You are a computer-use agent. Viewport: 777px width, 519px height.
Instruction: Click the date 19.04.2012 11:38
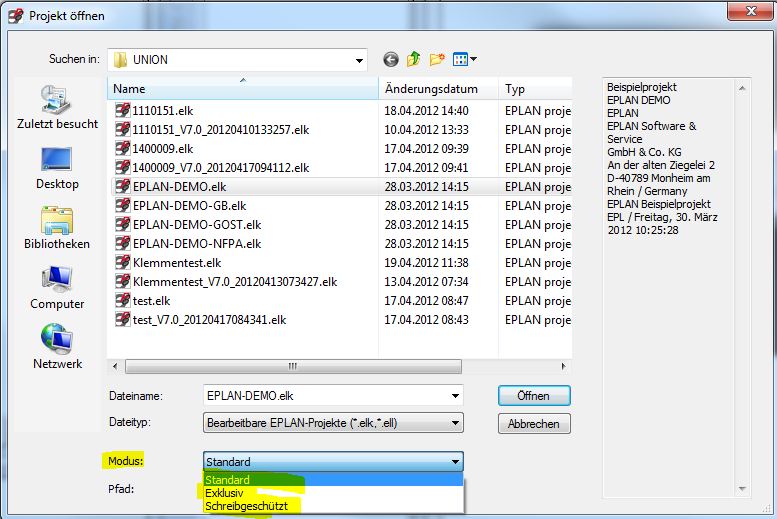coord(426,262)
